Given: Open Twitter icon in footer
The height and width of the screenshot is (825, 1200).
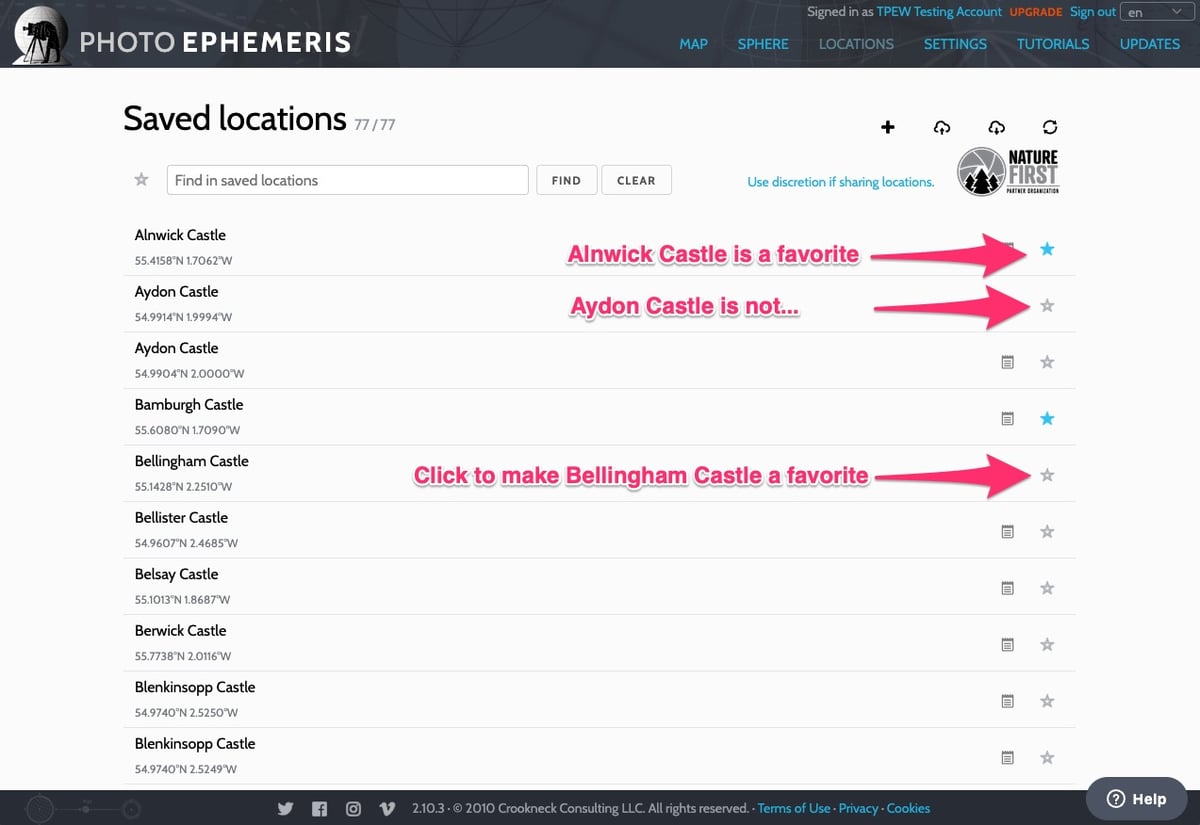Looking at the screenshot, I should coord(285,809).
